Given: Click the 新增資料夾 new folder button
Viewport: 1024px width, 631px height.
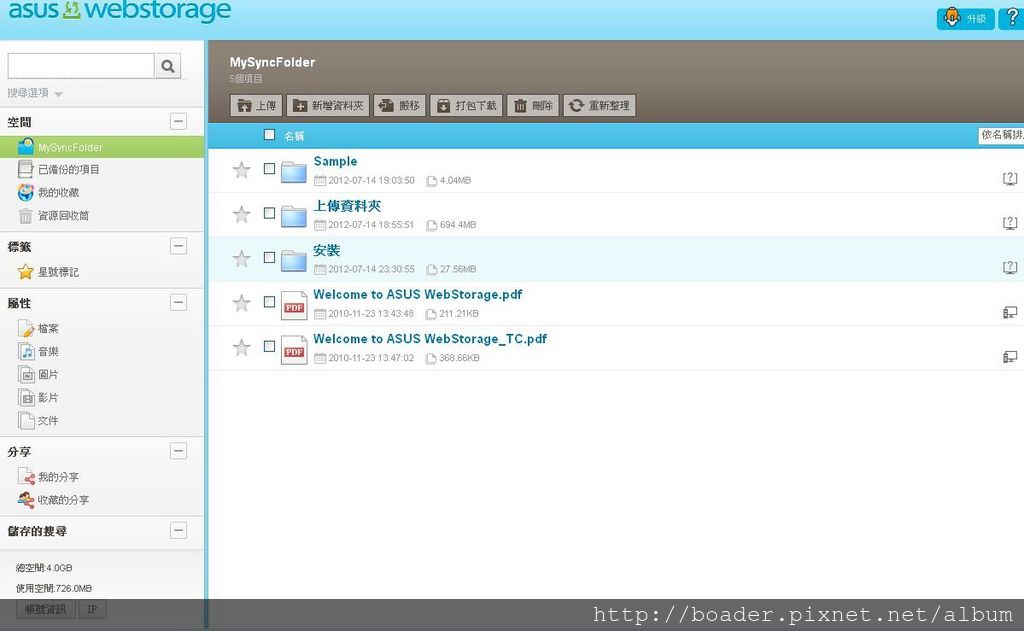Looking at the screenshot, I should 328,105.
